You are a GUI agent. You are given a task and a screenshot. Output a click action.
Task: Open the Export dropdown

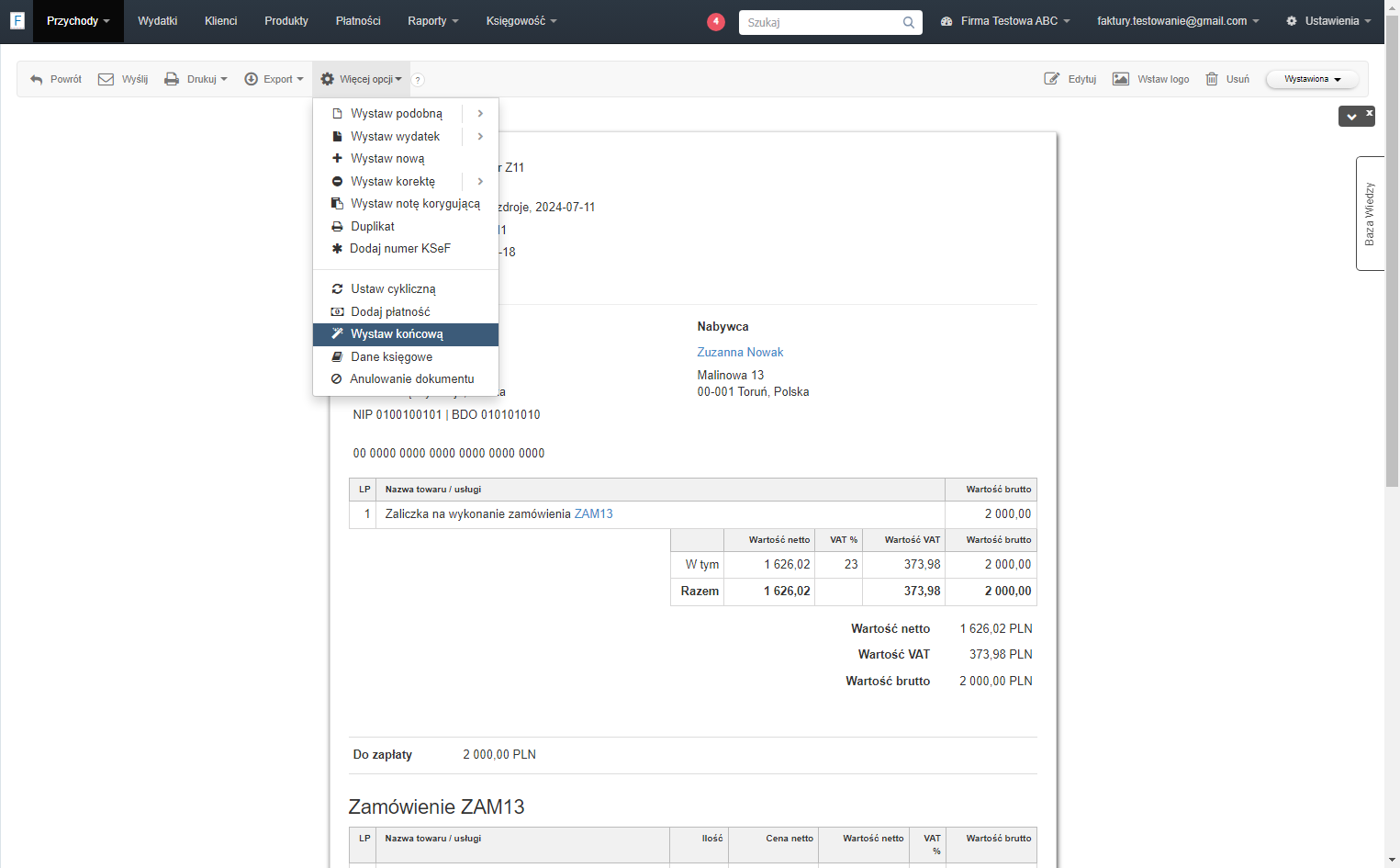274,79
